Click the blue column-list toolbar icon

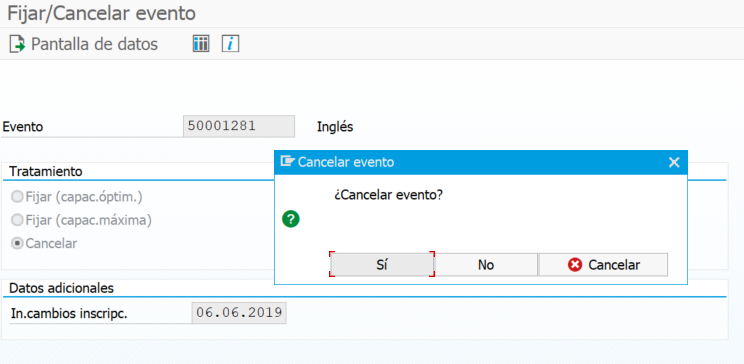click(x=201, y=44)
